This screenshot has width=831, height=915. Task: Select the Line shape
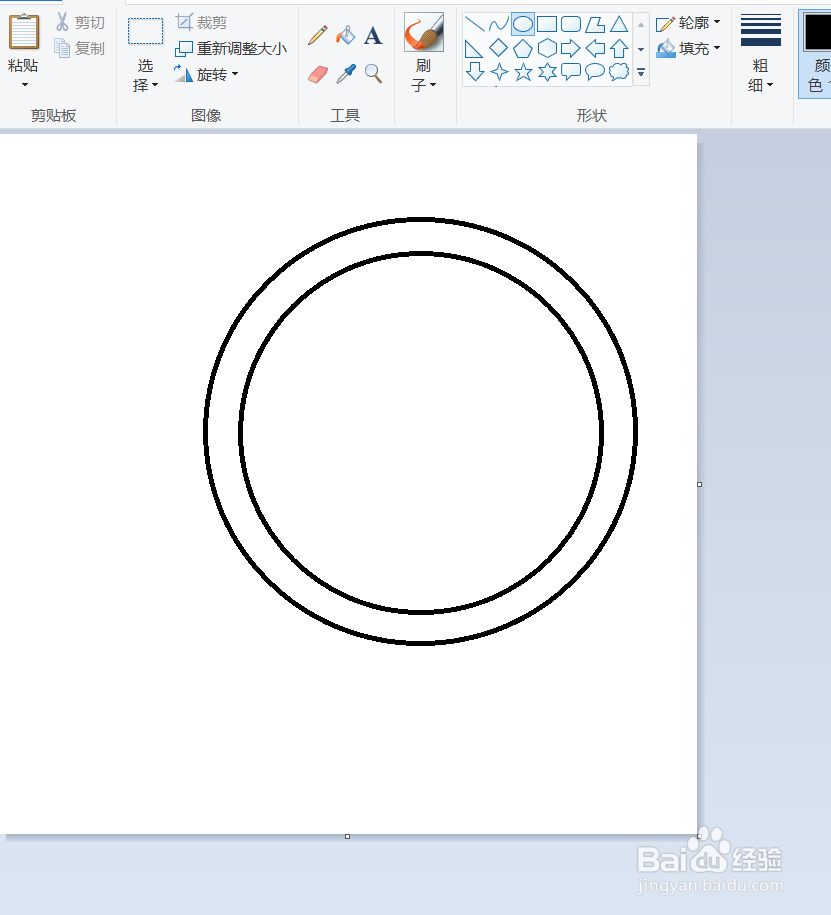click(x=474, y=24)
